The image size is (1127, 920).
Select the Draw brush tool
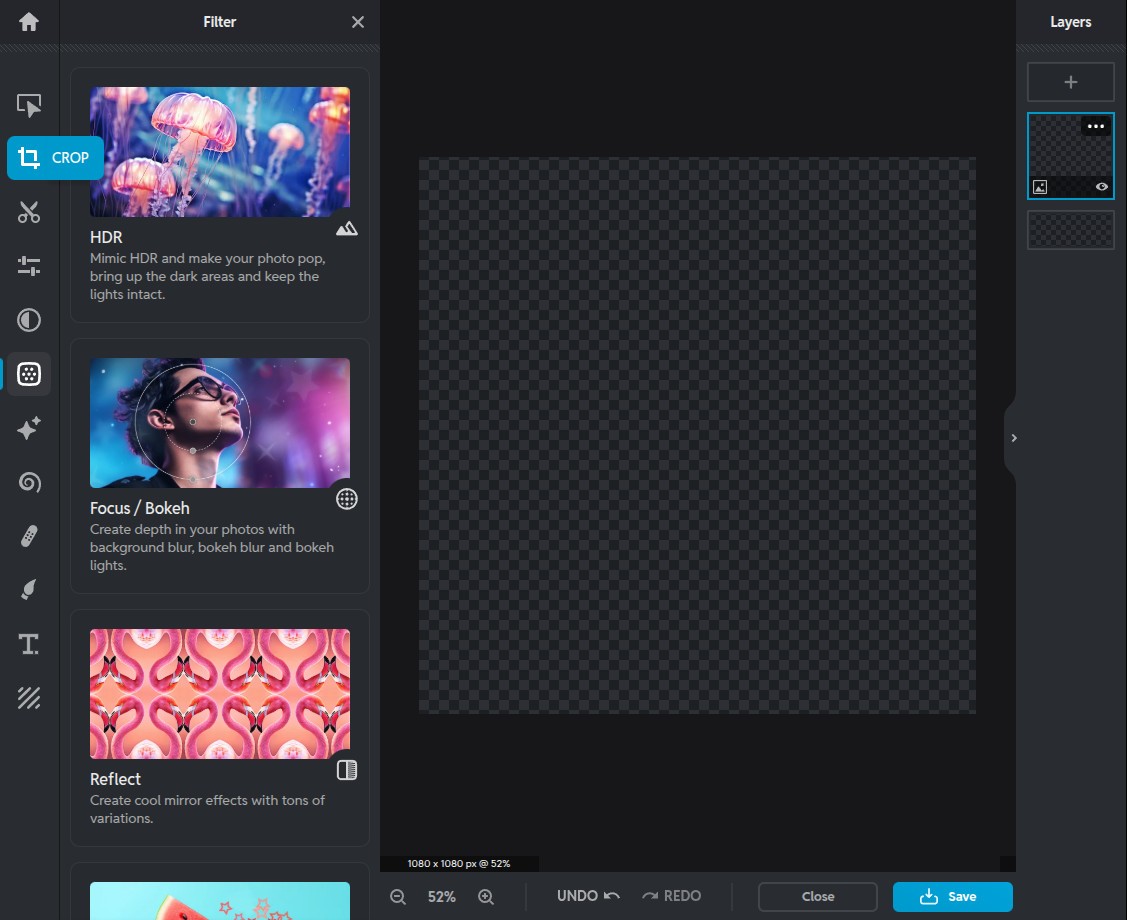point(29,590)
